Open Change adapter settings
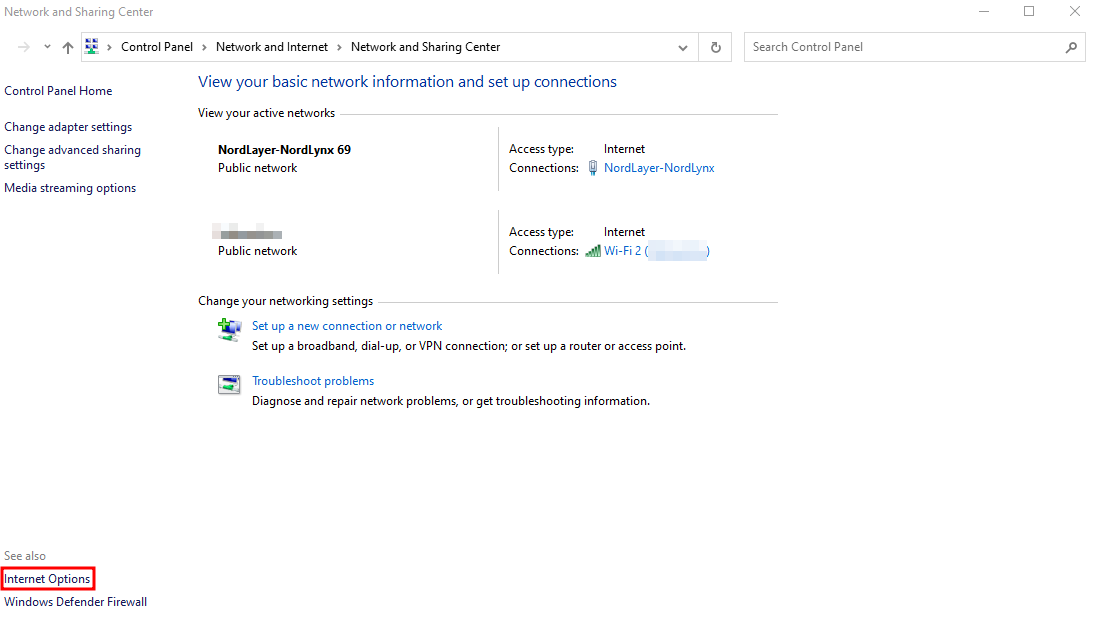The width and height of the screenshot is (1093, 621). coord(67,126)
